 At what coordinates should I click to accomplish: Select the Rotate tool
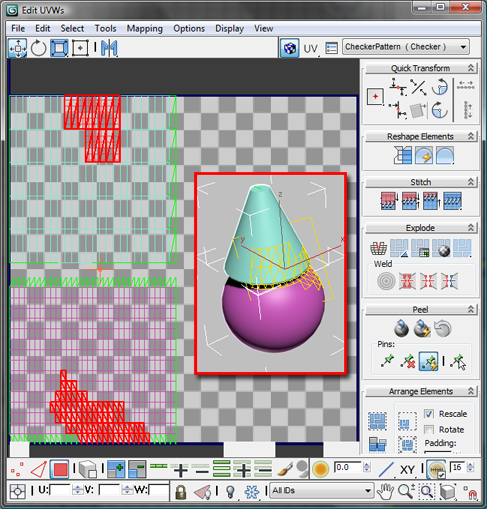coord(39,48)
